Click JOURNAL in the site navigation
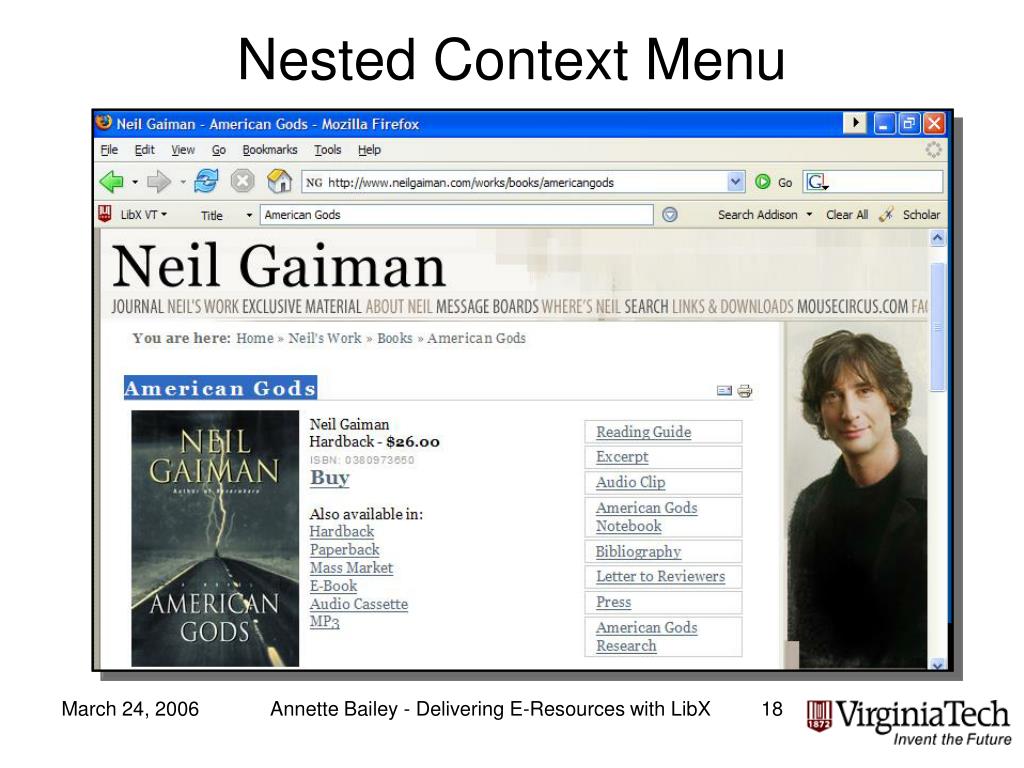Image resolution: width=1024 pixels, height=768 pixels. pos(137,307)
